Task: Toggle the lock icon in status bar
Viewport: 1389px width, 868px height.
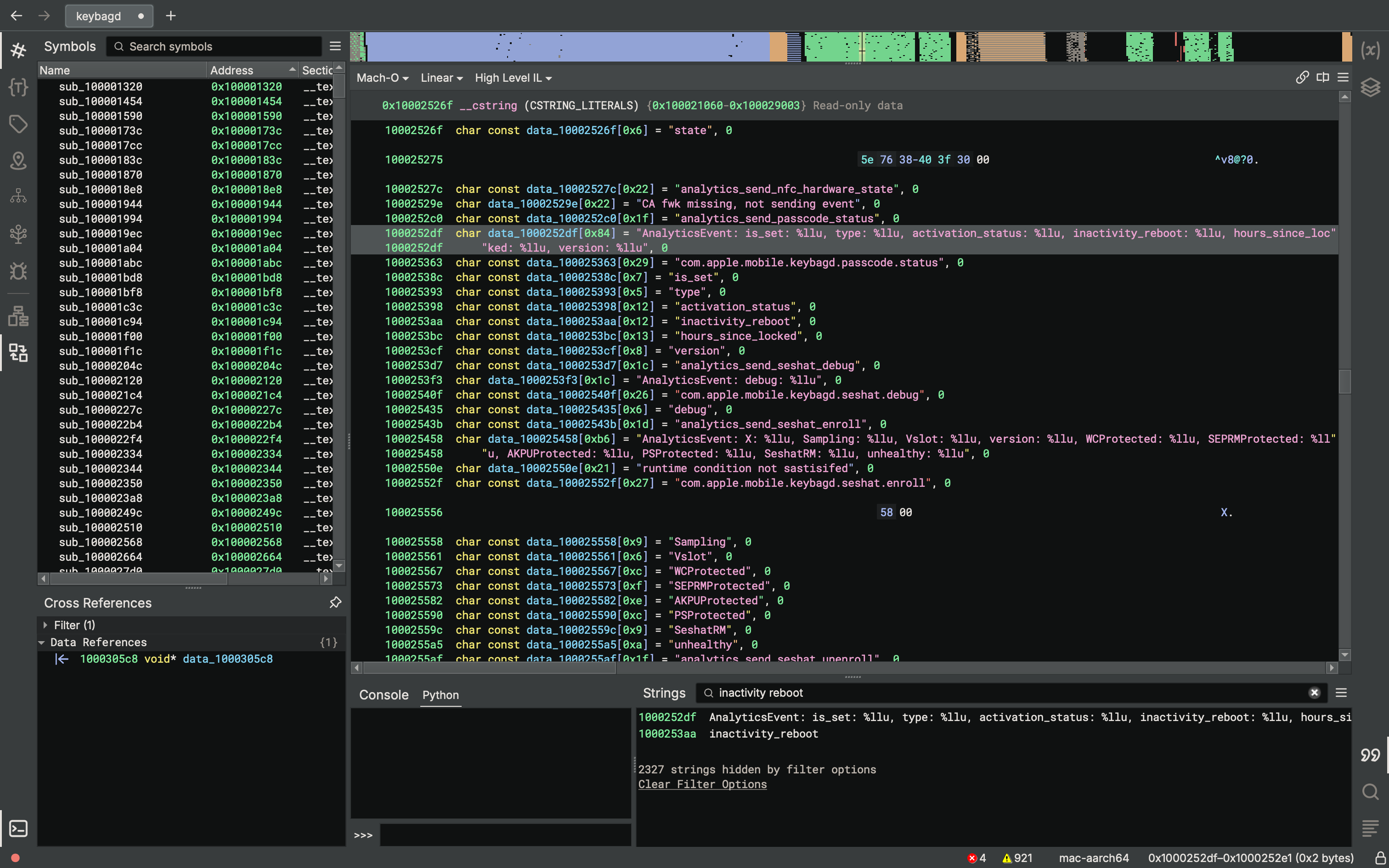Action: pos(1380,858)
